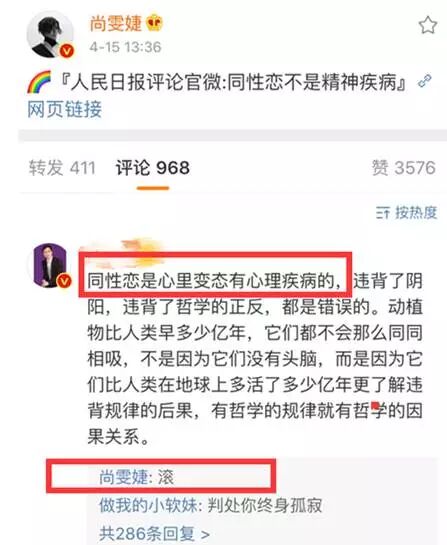Tap the verified V badge on author avatar
This screenshot has height=545, width=447.
tap(67, 51)
